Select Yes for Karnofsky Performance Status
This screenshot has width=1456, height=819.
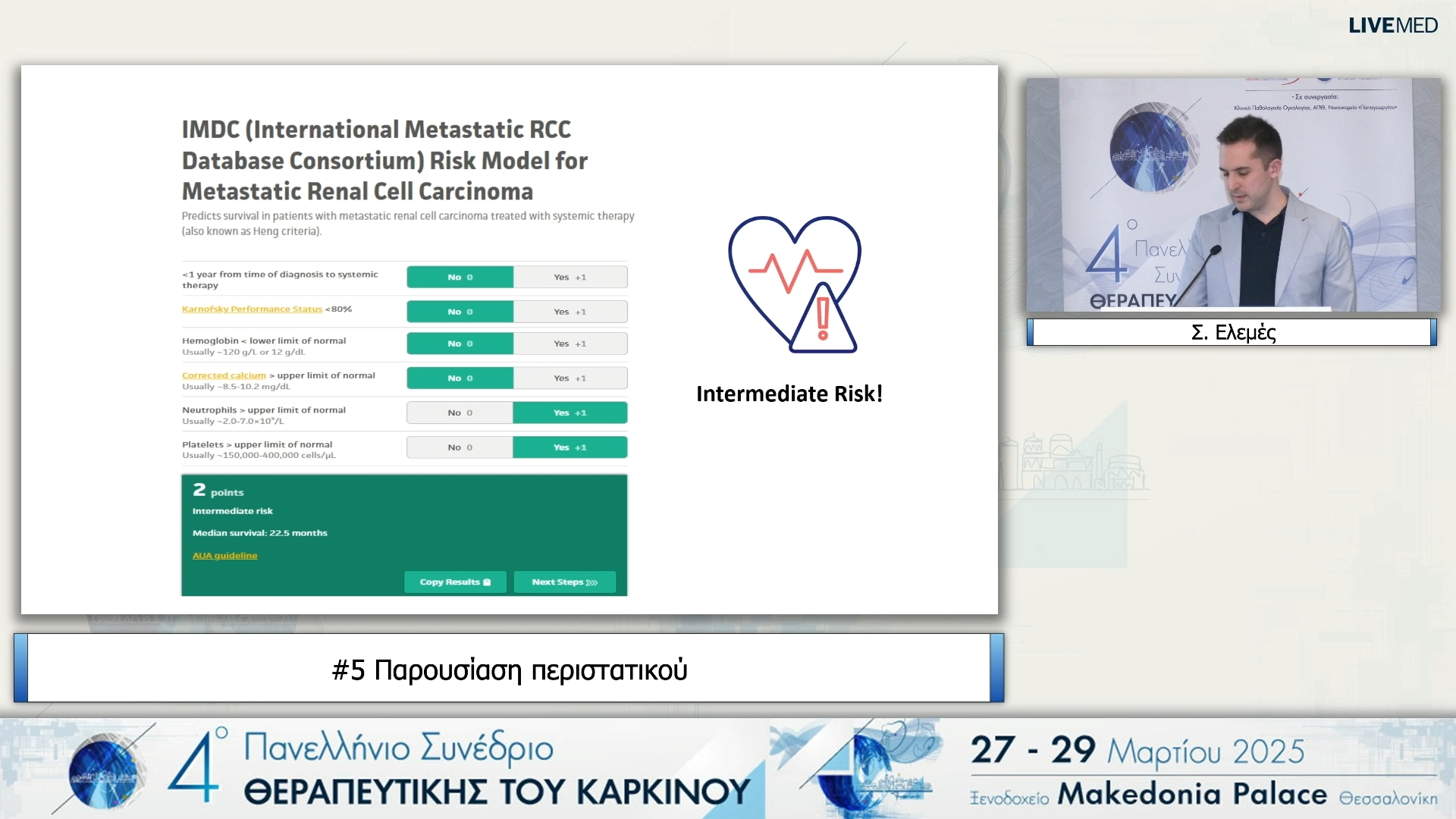[570, 312]
